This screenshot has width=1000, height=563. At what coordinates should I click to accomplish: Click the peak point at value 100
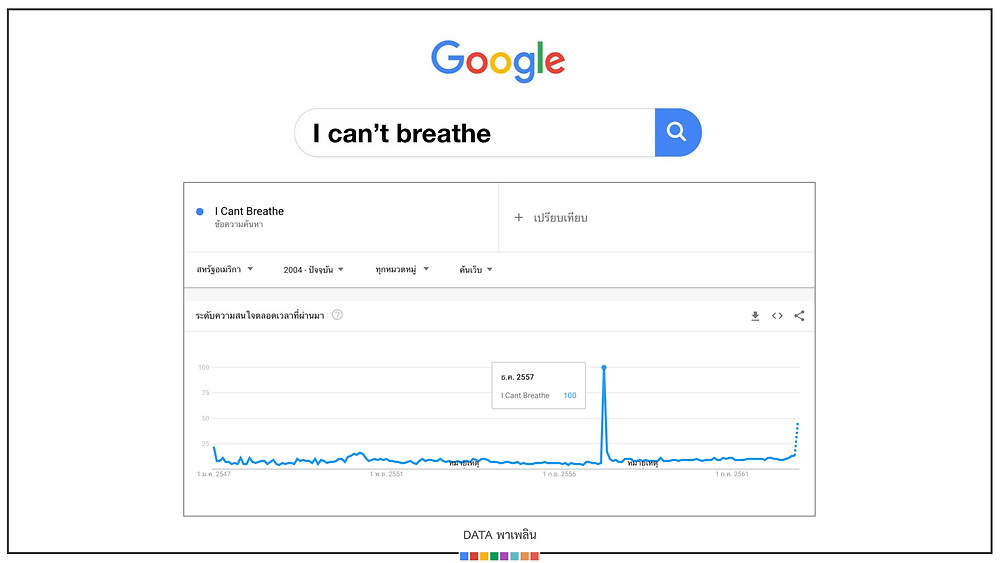coord(604,367)
